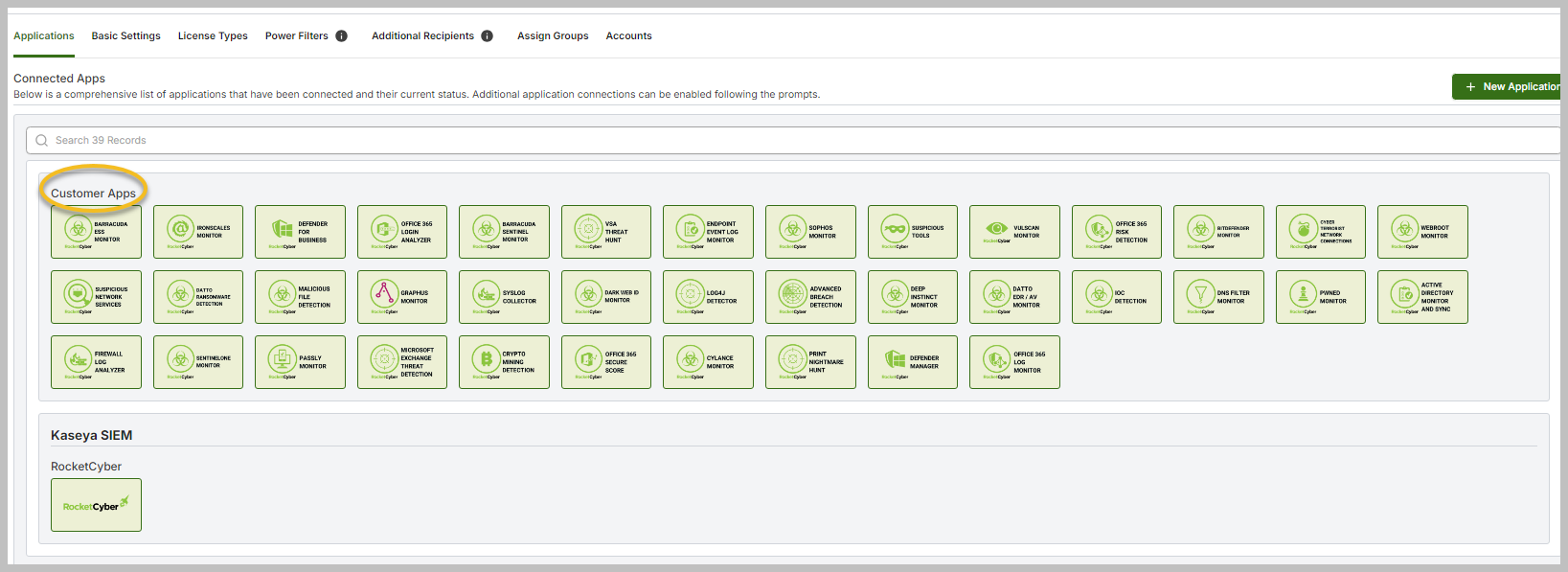This screenshot has width=1568, height=572.
Task: Open the Accounts tab
Action: click(x=628, y=36)
